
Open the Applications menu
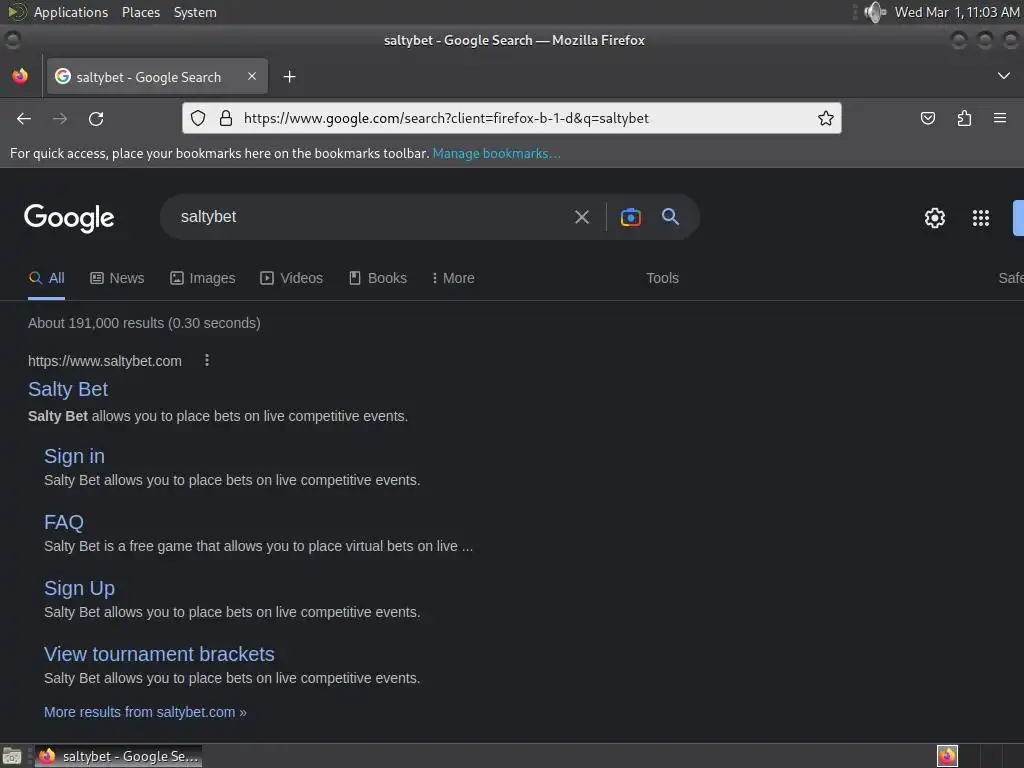pos(71,12)
